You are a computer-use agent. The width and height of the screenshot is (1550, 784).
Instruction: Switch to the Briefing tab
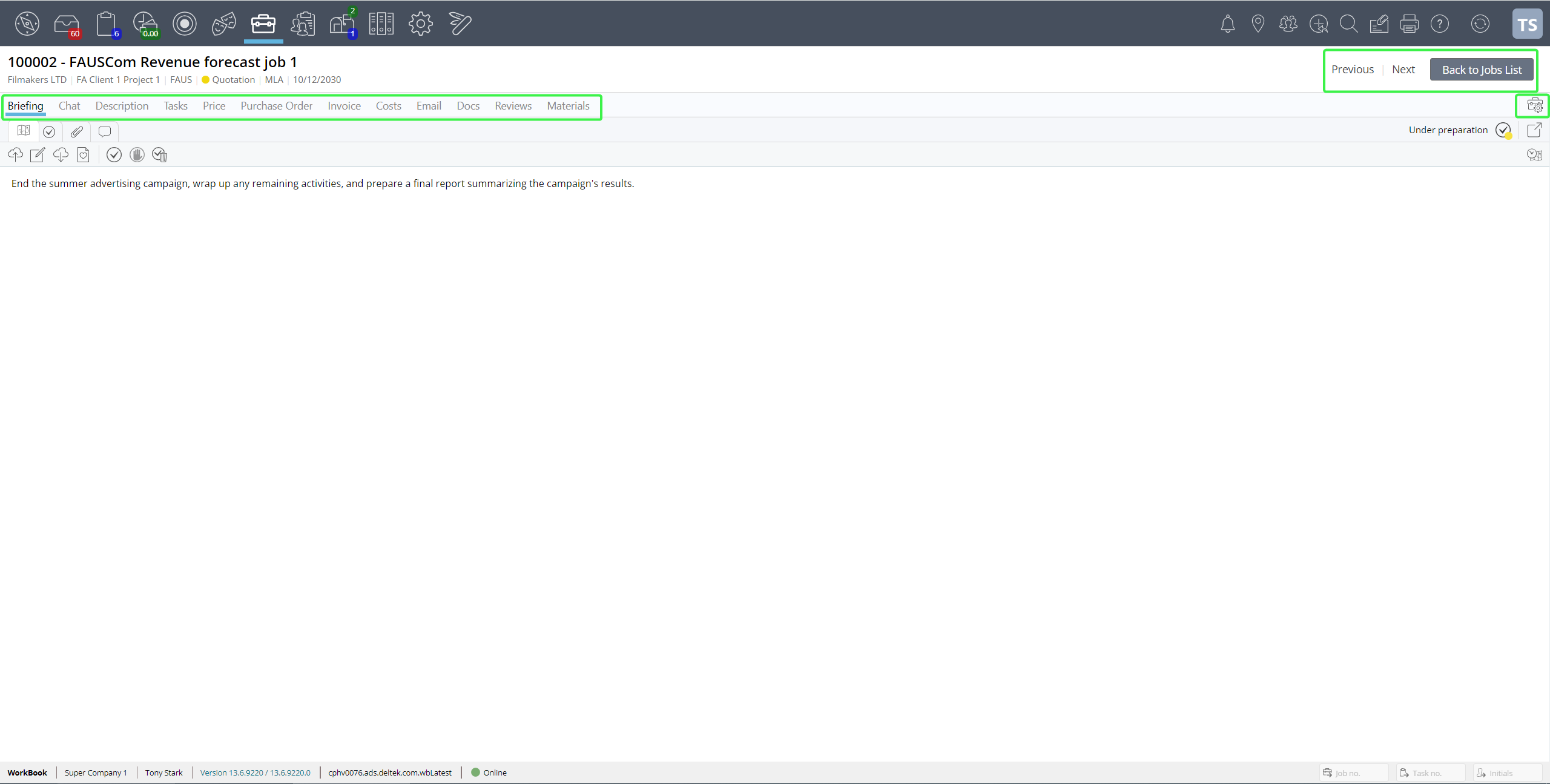(25, 106)
